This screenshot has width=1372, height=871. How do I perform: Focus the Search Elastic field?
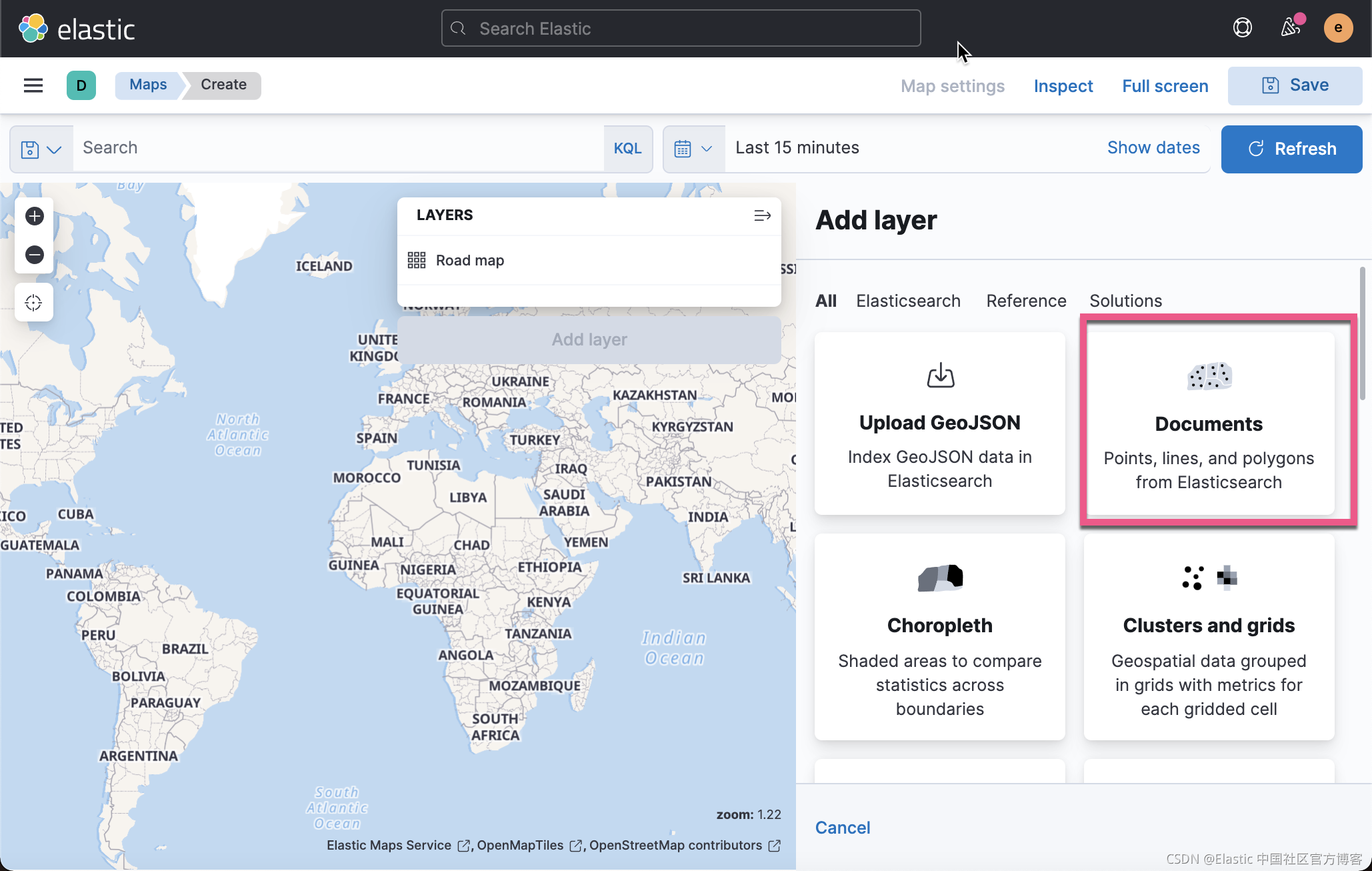681,28
